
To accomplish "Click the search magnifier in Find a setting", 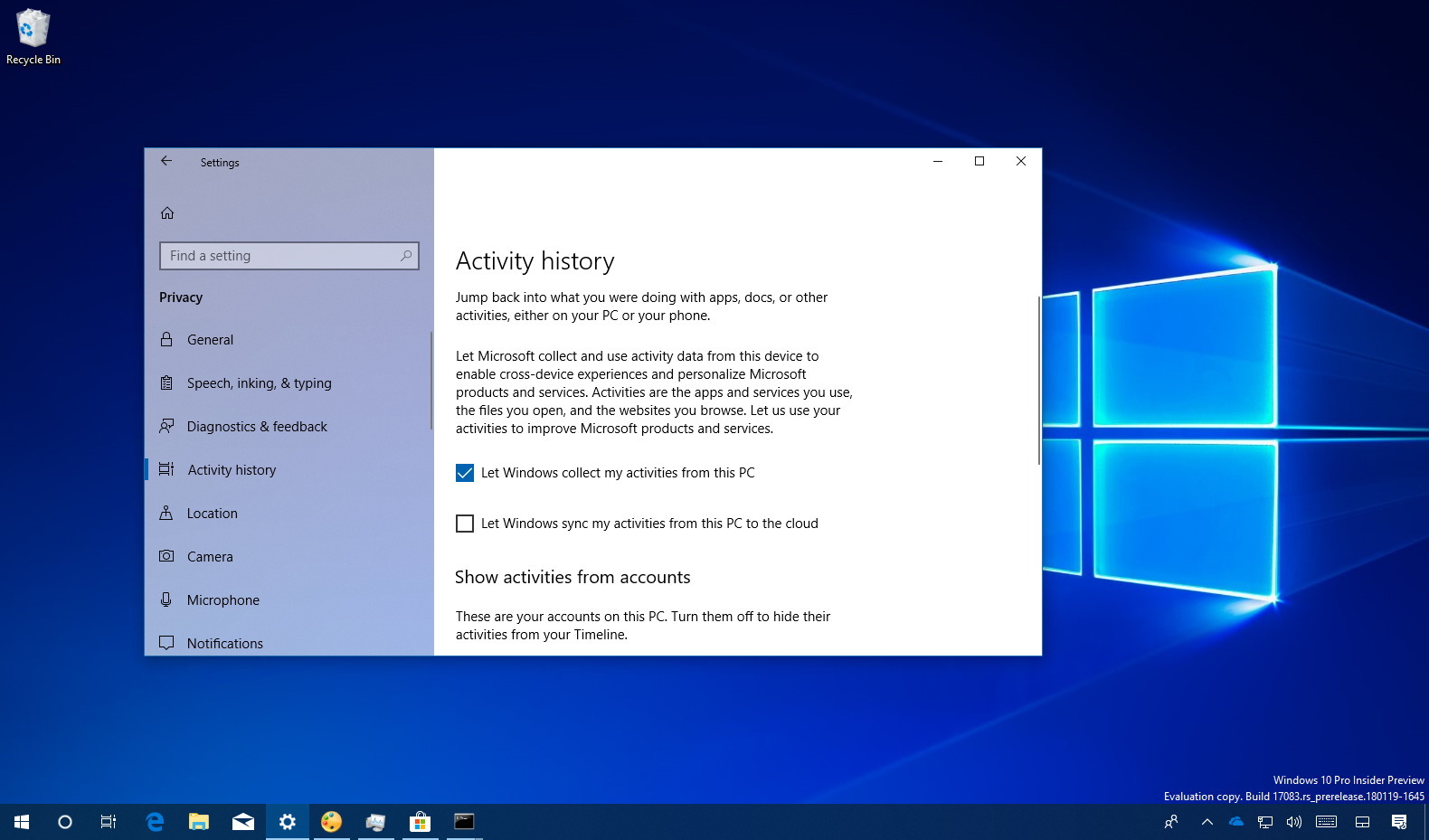I will (x=406, y=256).
